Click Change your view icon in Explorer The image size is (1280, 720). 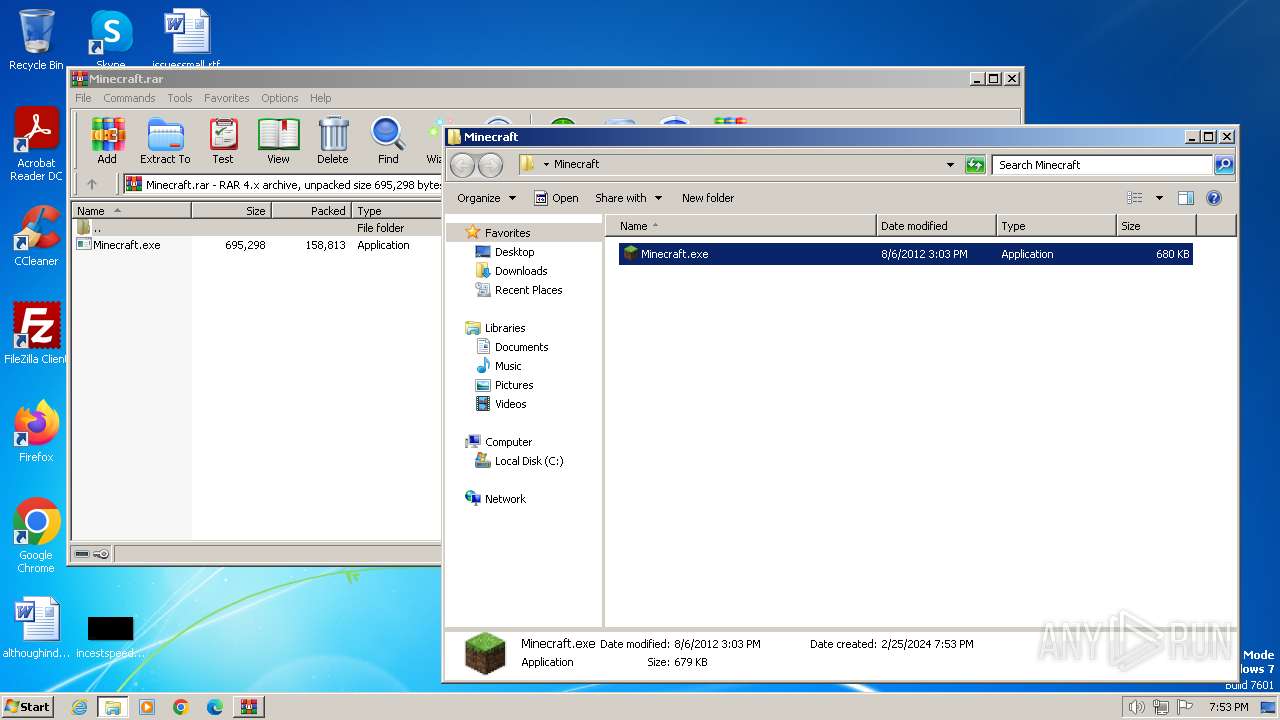pyautogui.click(x=1135, y=198)
